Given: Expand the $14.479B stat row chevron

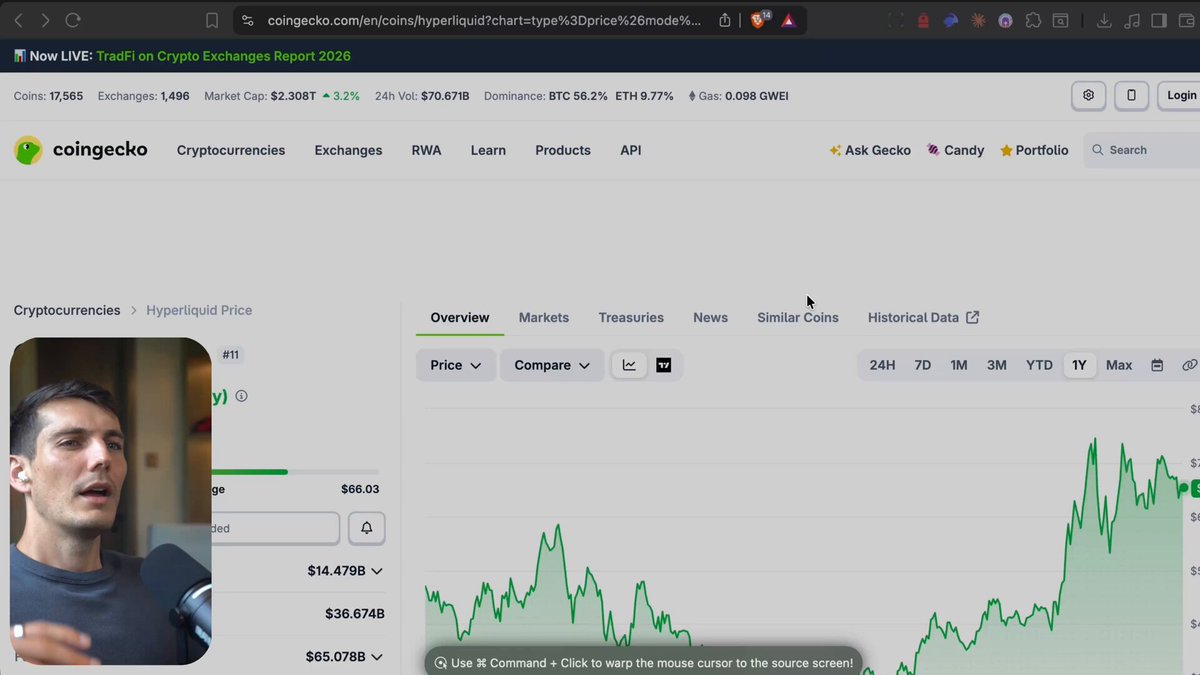Looking at the screenshot, I should 377,571.
